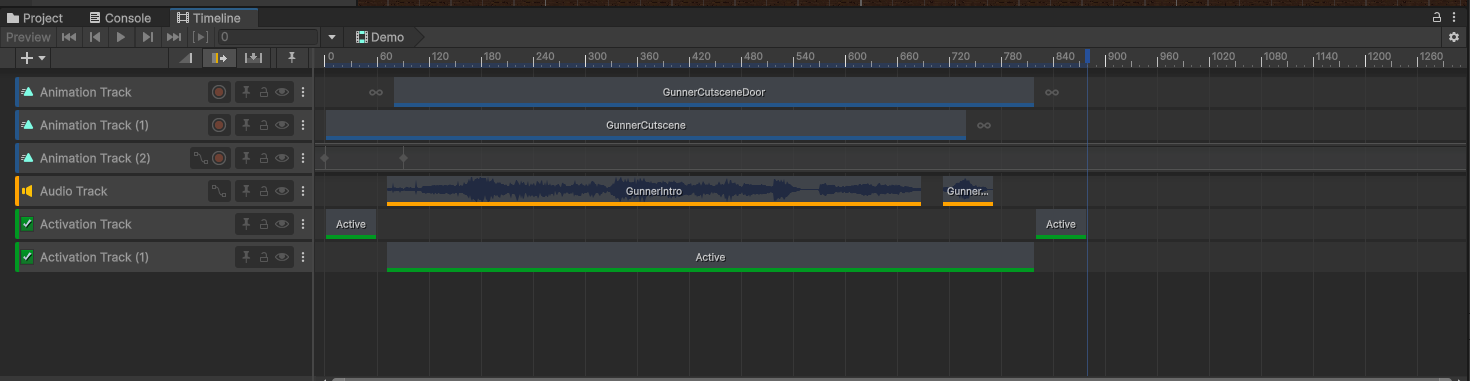The height and width of the screenshot is (381, 1470).
Task: Open the timeline settings gear
Action: [x=1454, y=37]
